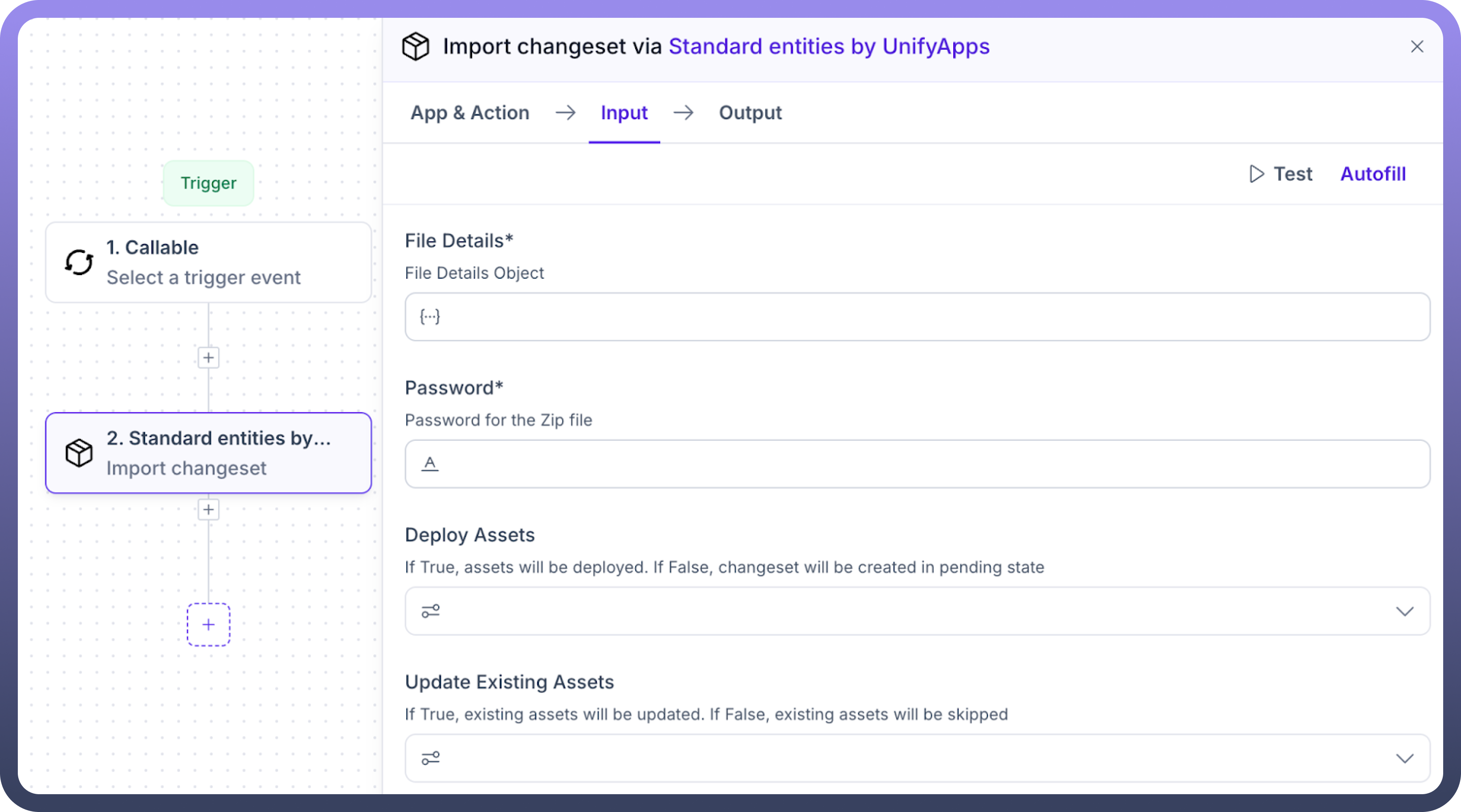Click the plus icon between steps 1 and 2

point(208,357)
